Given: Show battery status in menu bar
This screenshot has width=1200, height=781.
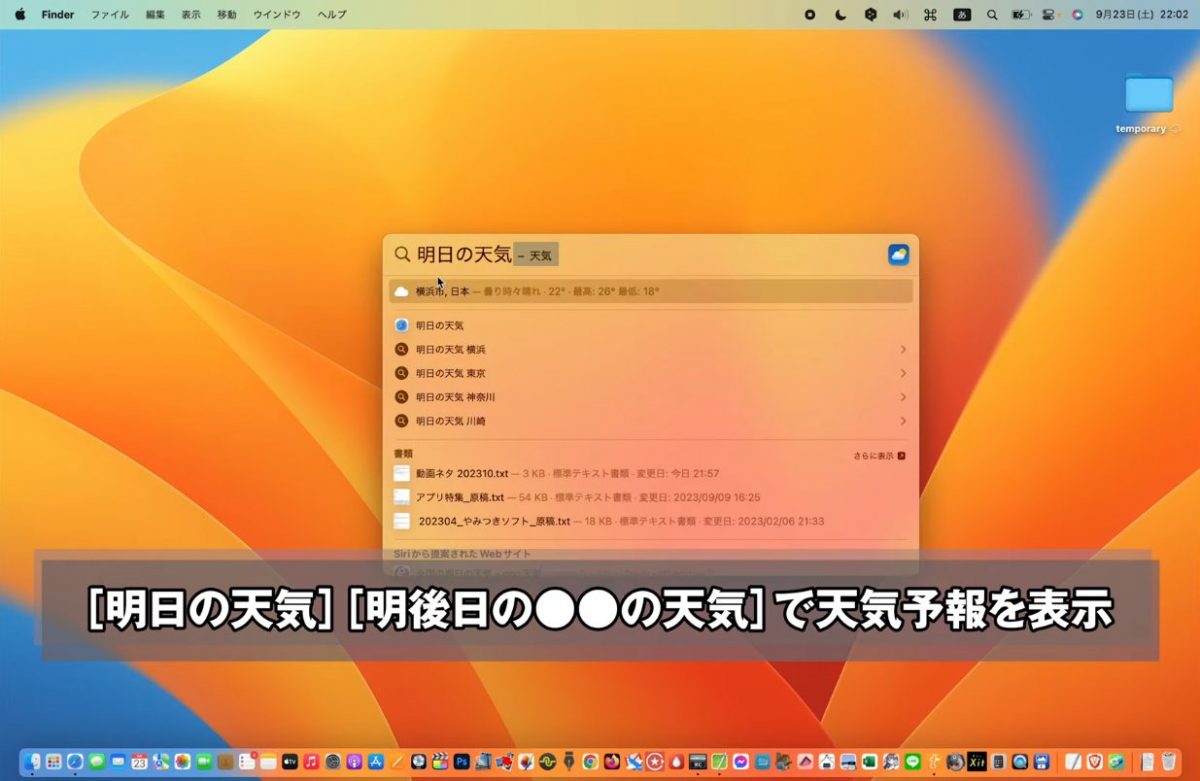Looking at the screenshot, I should pos(1021,15).
